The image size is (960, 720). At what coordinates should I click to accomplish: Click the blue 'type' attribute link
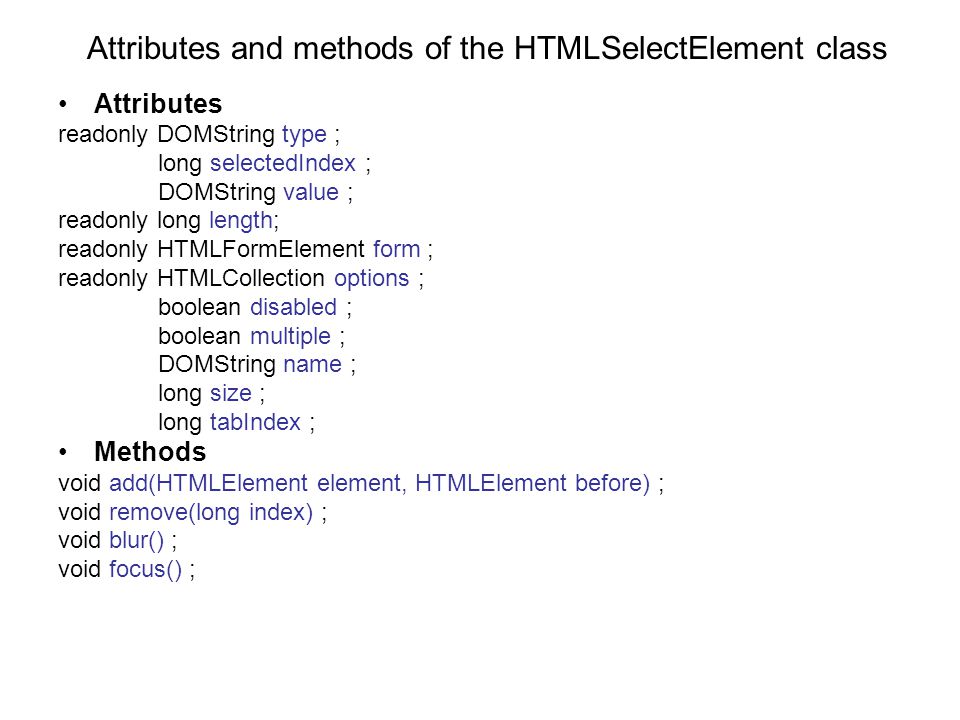pyautogui.click(x=304, y=135)
